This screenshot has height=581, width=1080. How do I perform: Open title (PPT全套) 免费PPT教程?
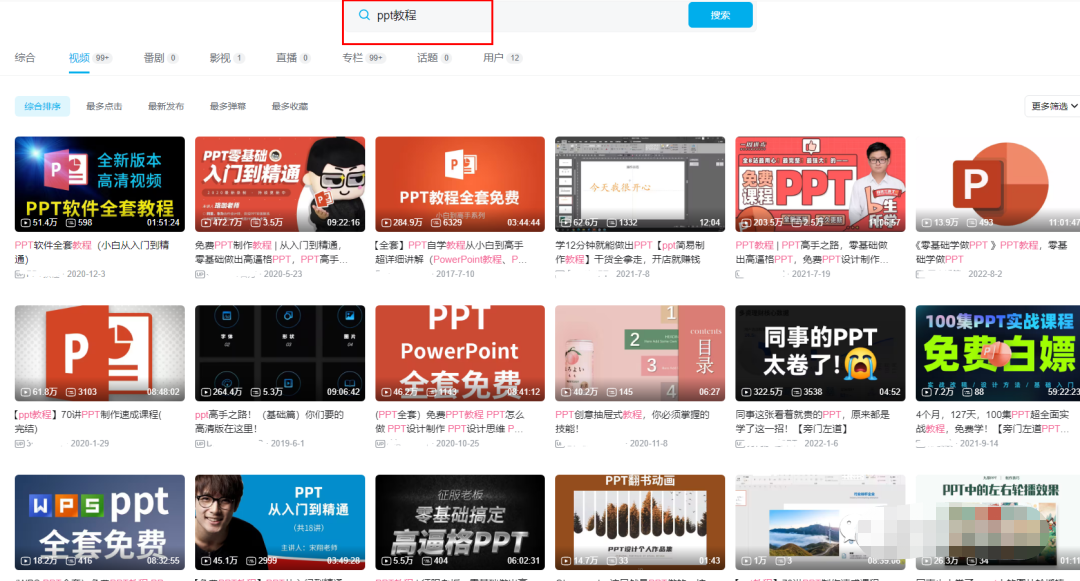(450, 421)
